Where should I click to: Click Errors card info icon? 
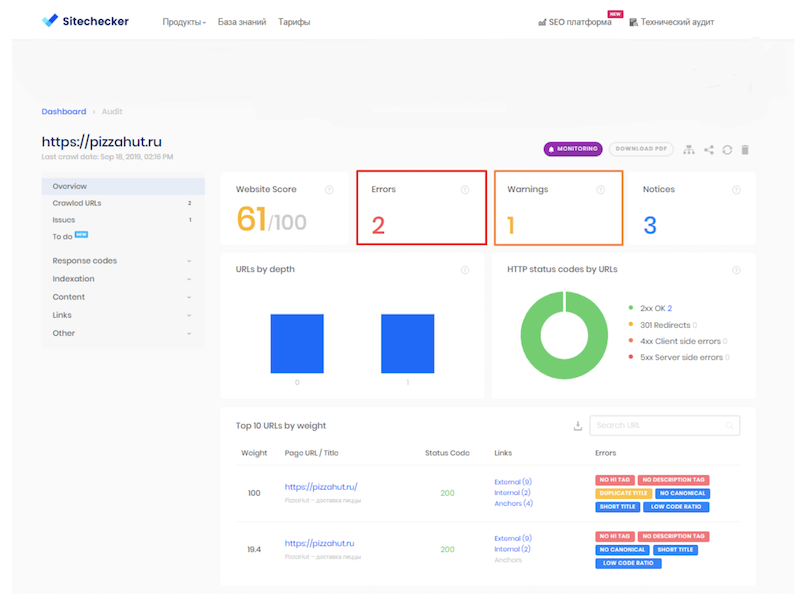(465, 190)
